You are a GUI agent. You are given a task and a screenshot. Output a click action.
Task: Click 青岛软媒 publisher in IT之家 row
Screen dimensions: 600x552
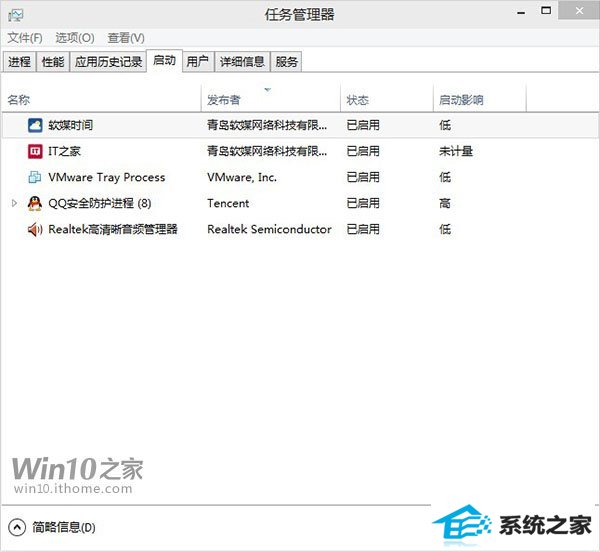[x=267, y=151]
